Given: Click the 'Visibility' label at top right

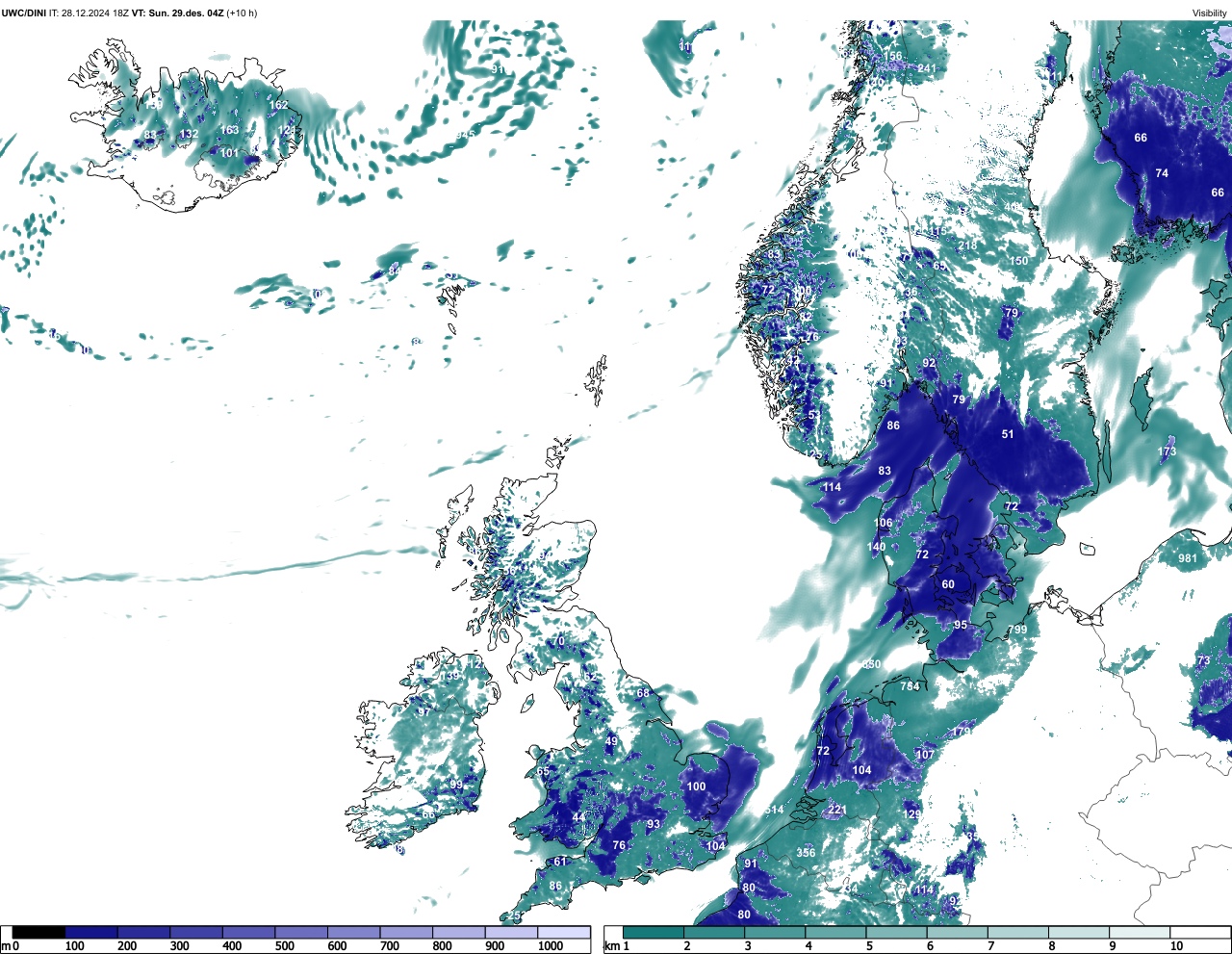Looking at the screenshot, I should point(1210,13).
